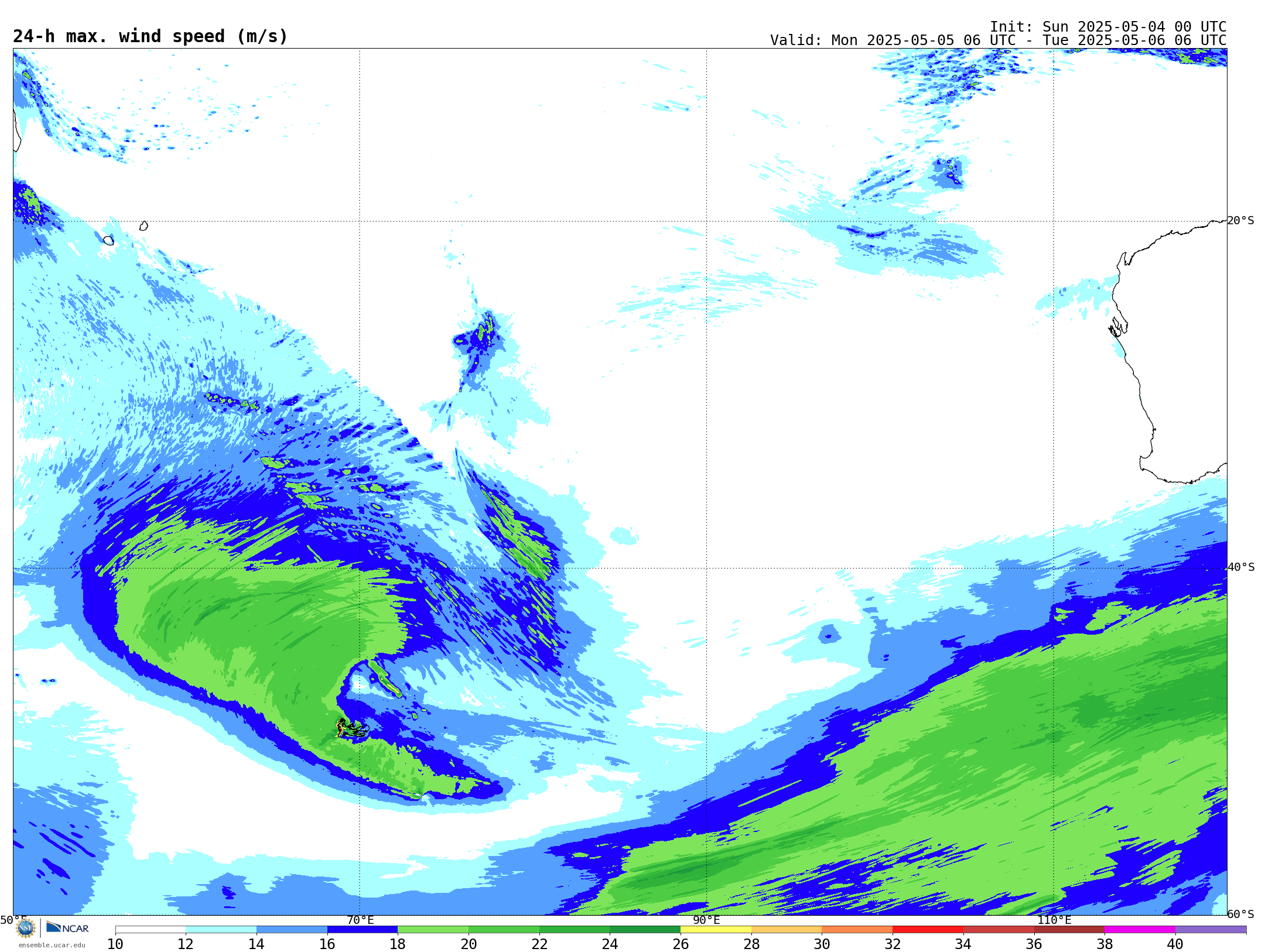Click the colorbar label 32

893,944
